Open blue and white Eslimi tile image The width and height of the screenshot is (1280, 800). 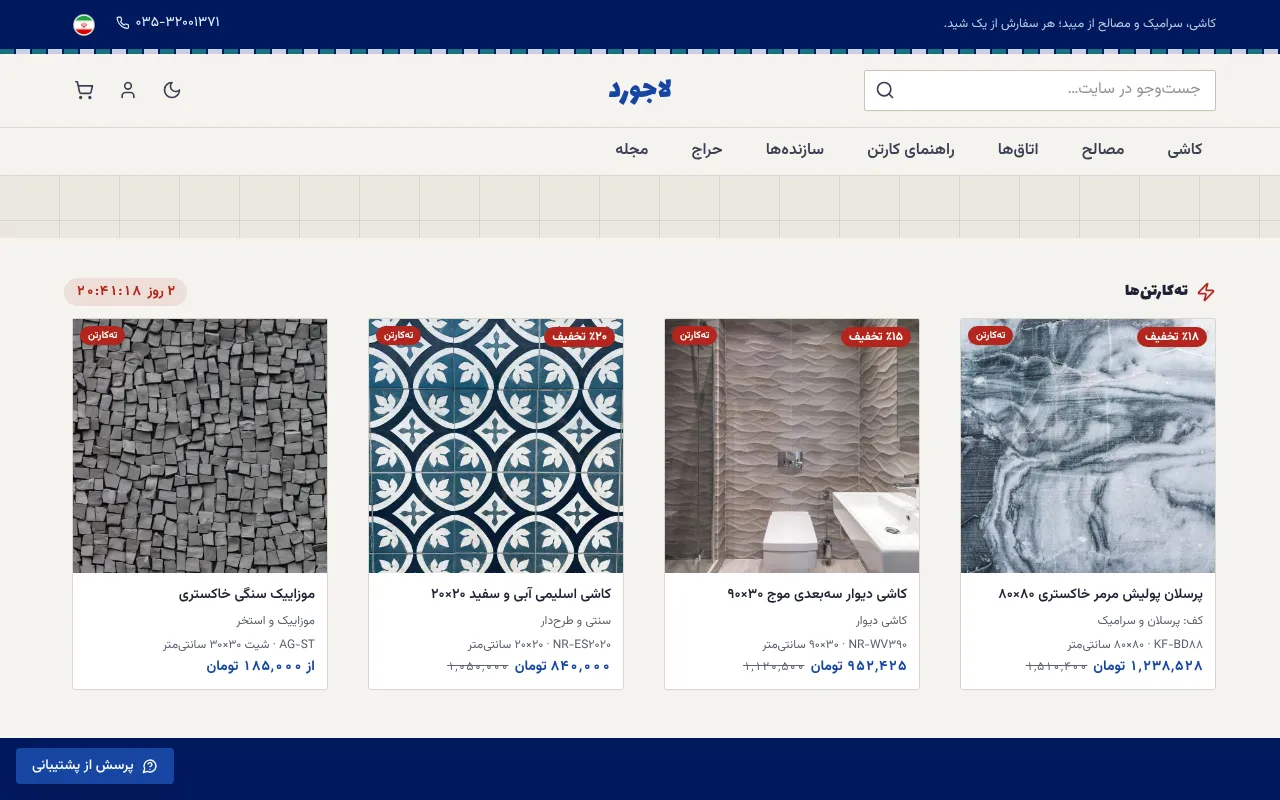coord(496,446)
